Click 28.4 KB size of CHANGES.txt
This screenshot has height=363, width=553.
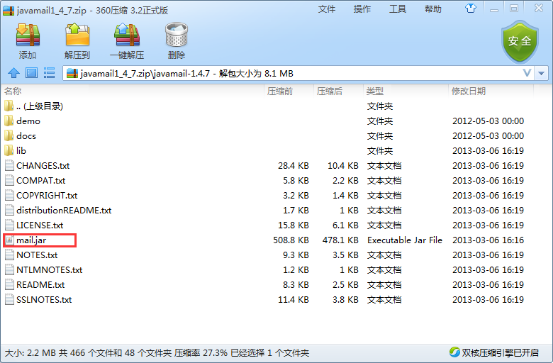point(293,165)
